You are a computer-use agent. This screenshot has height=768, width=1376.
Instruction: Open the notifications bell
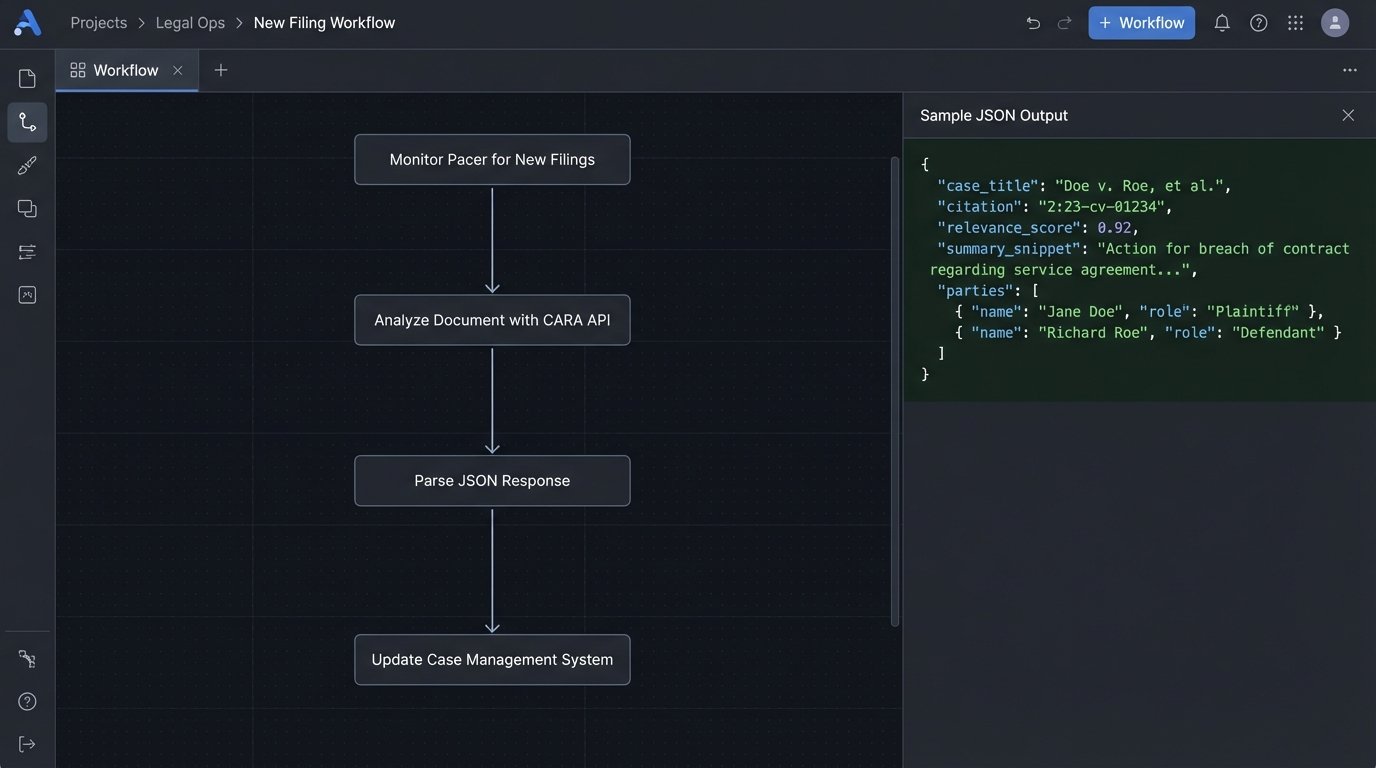(1221, 23)
